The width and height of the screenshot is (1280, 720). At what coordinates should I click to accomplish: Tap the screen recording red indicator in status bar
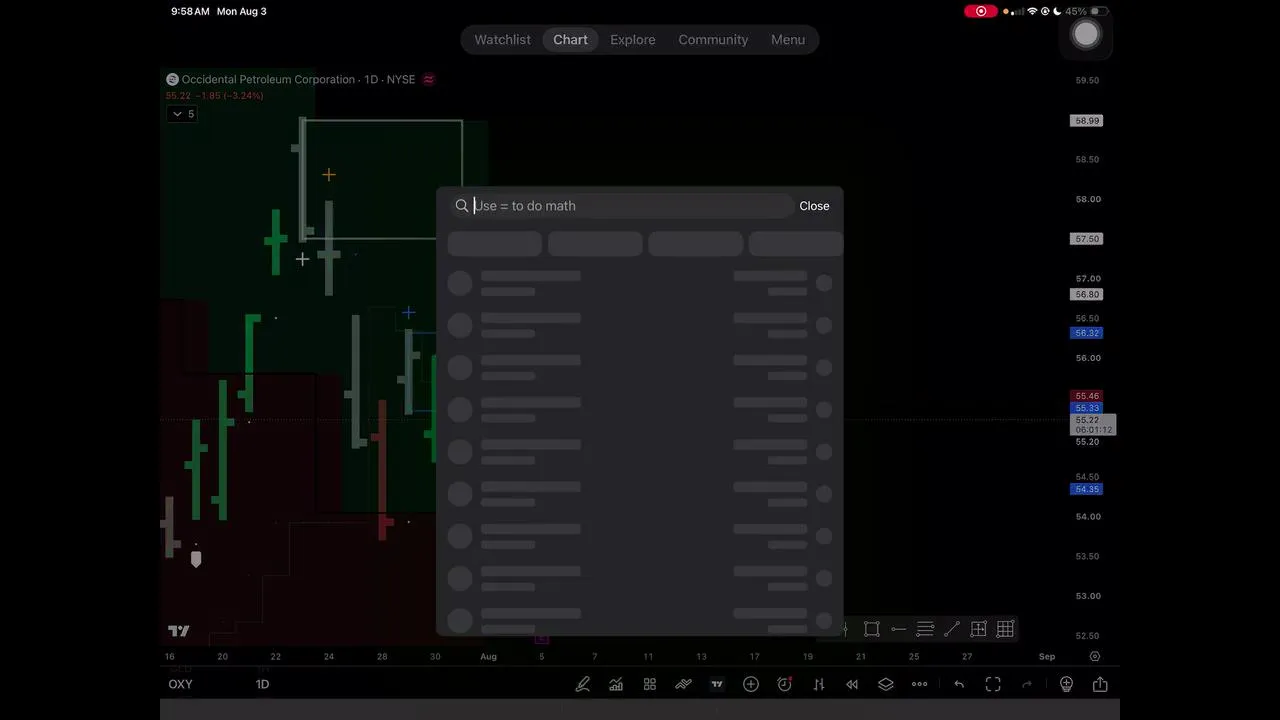coord(980,11)
